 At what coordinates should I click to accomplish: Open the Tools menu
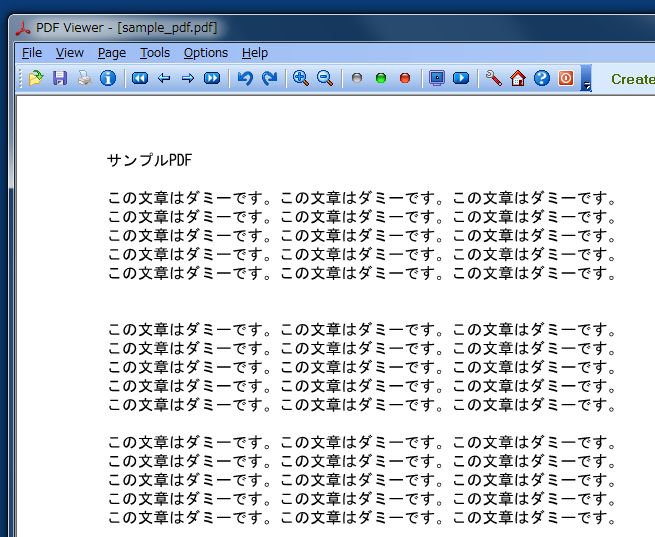pyautogui.click(x=155, y=53)
